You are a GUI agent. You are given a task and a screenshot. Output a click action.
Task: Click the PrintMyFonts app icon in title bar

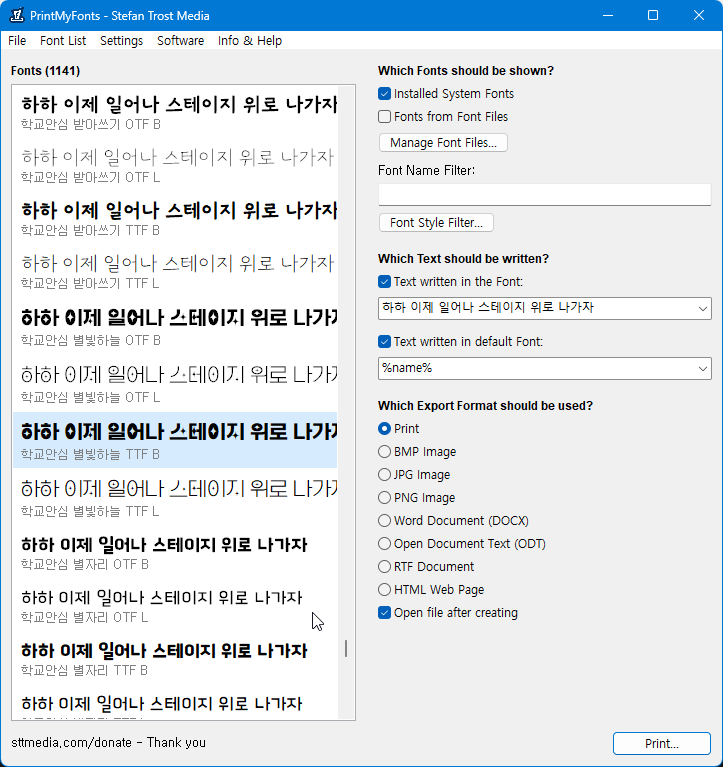(x=17, y=15)
